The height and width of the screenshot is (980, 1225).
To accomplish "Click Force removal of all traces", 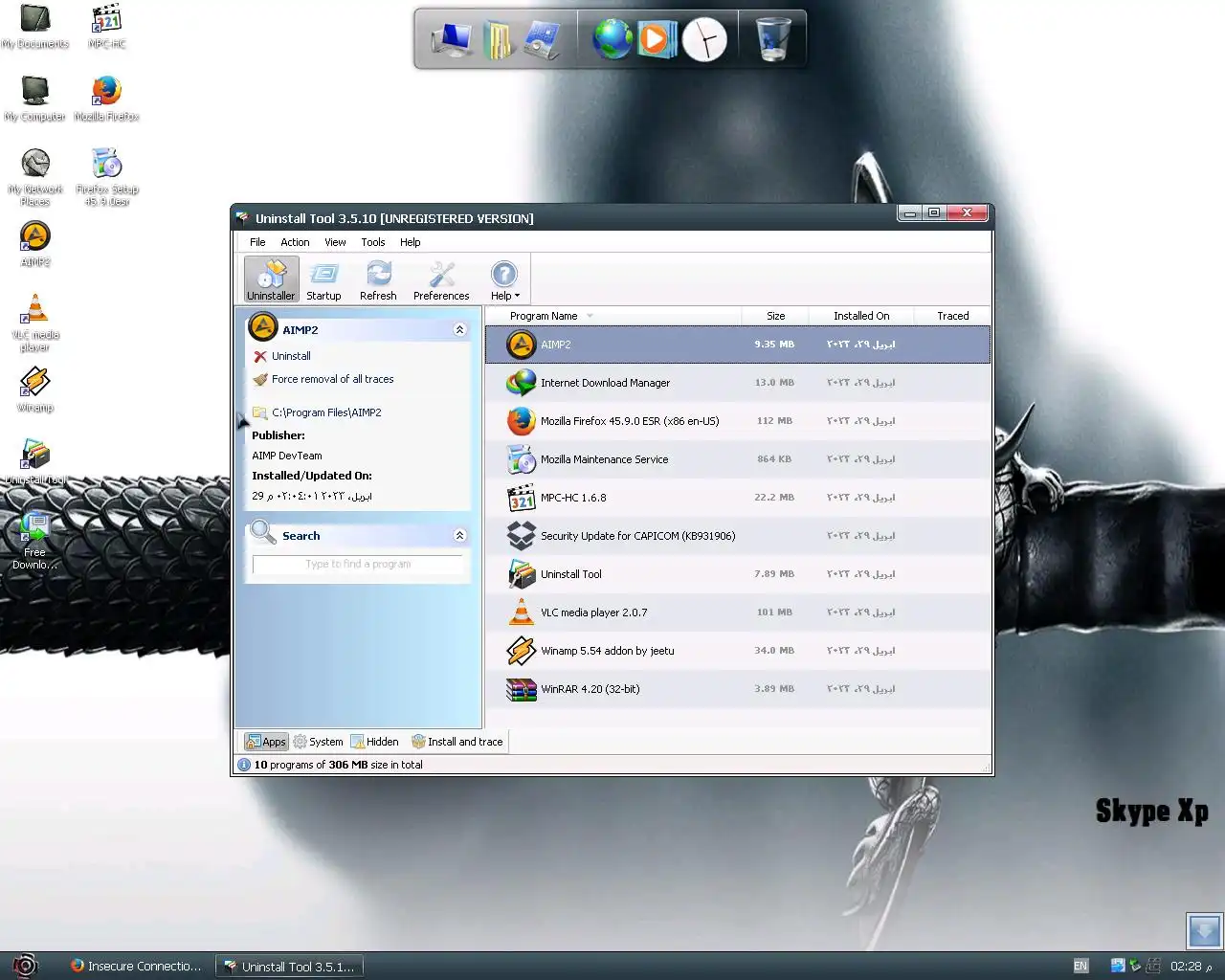I will pyautogui.click(x=332, y=379).
